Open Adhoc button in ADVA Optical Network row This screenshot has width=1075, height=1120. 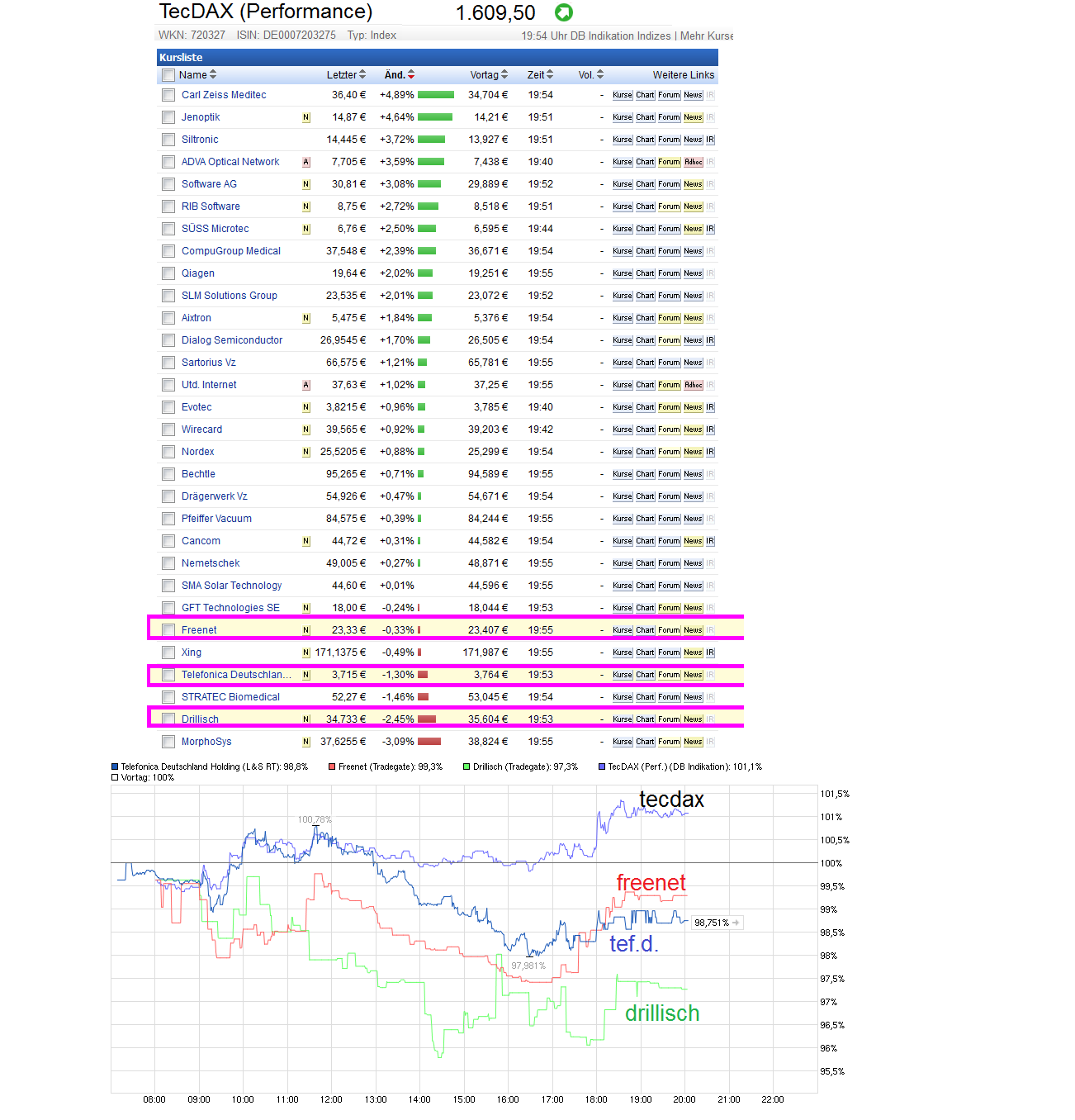coord(694,162)
